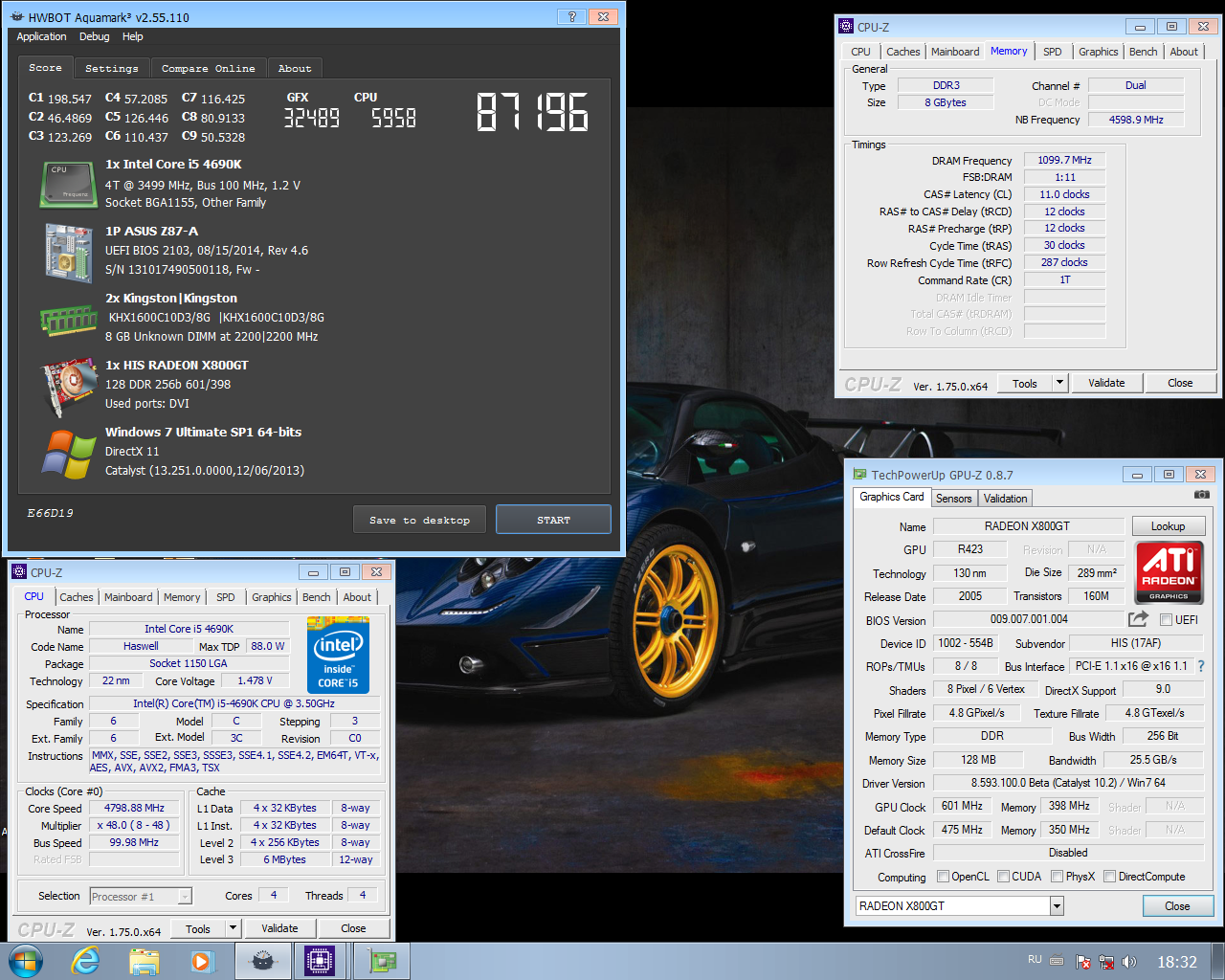The width and height of the screenshot is (1225, 980).
Task: Click the CPU-Z taskbar icon
Action: tap(320, 961)
